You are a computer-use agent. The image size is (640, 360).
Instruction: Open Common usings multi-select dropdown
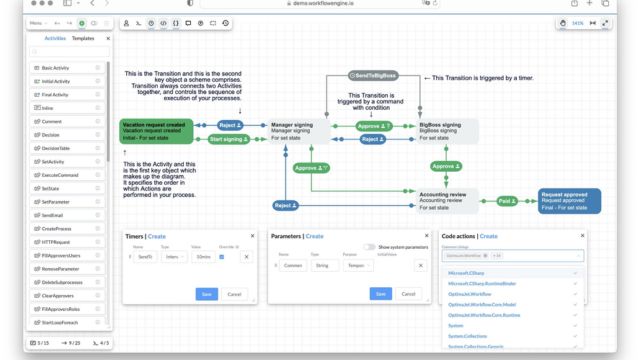[513, 256]
